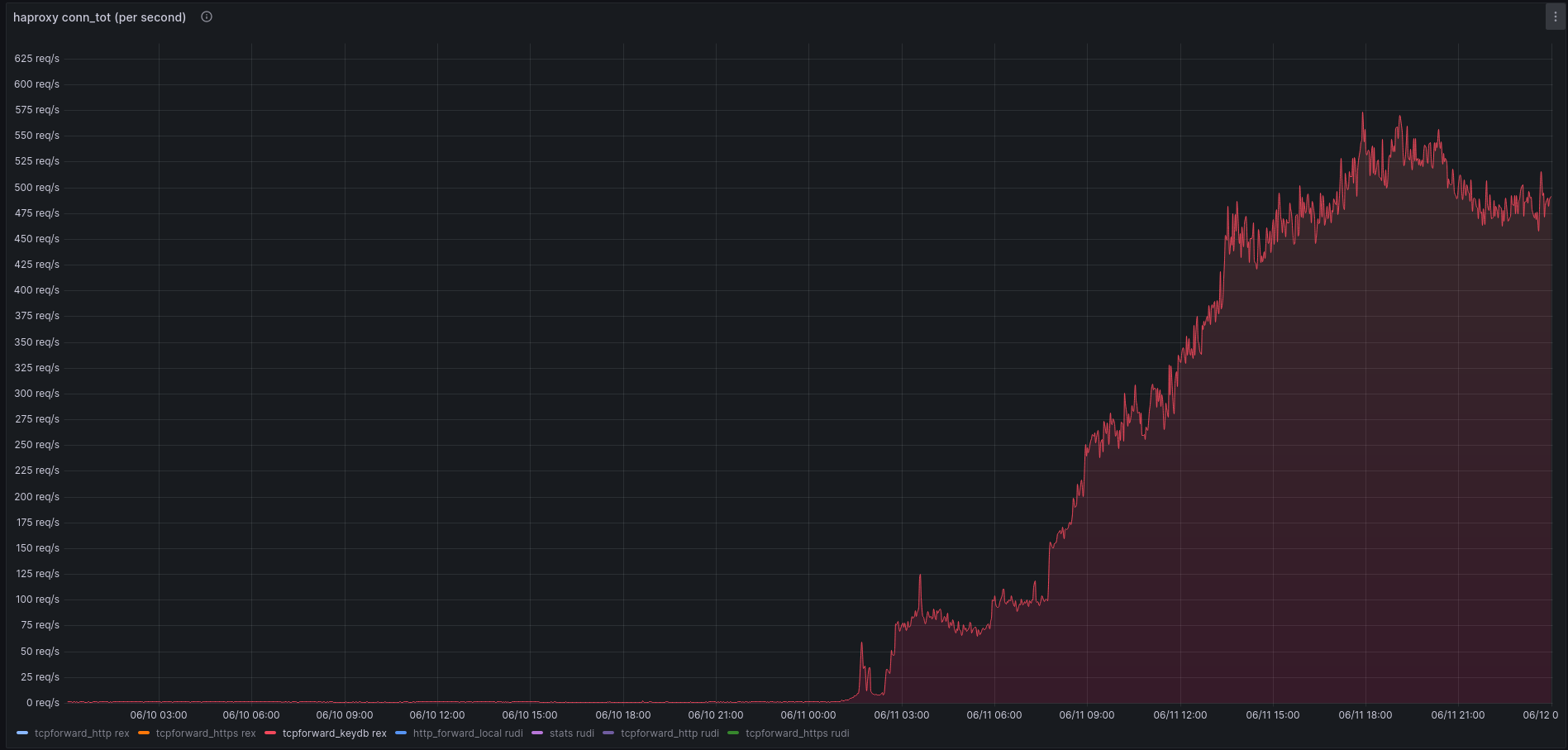Click stats rudi purple color swatch
This screenshot has height=750, width=1568.
click(537, 733)
